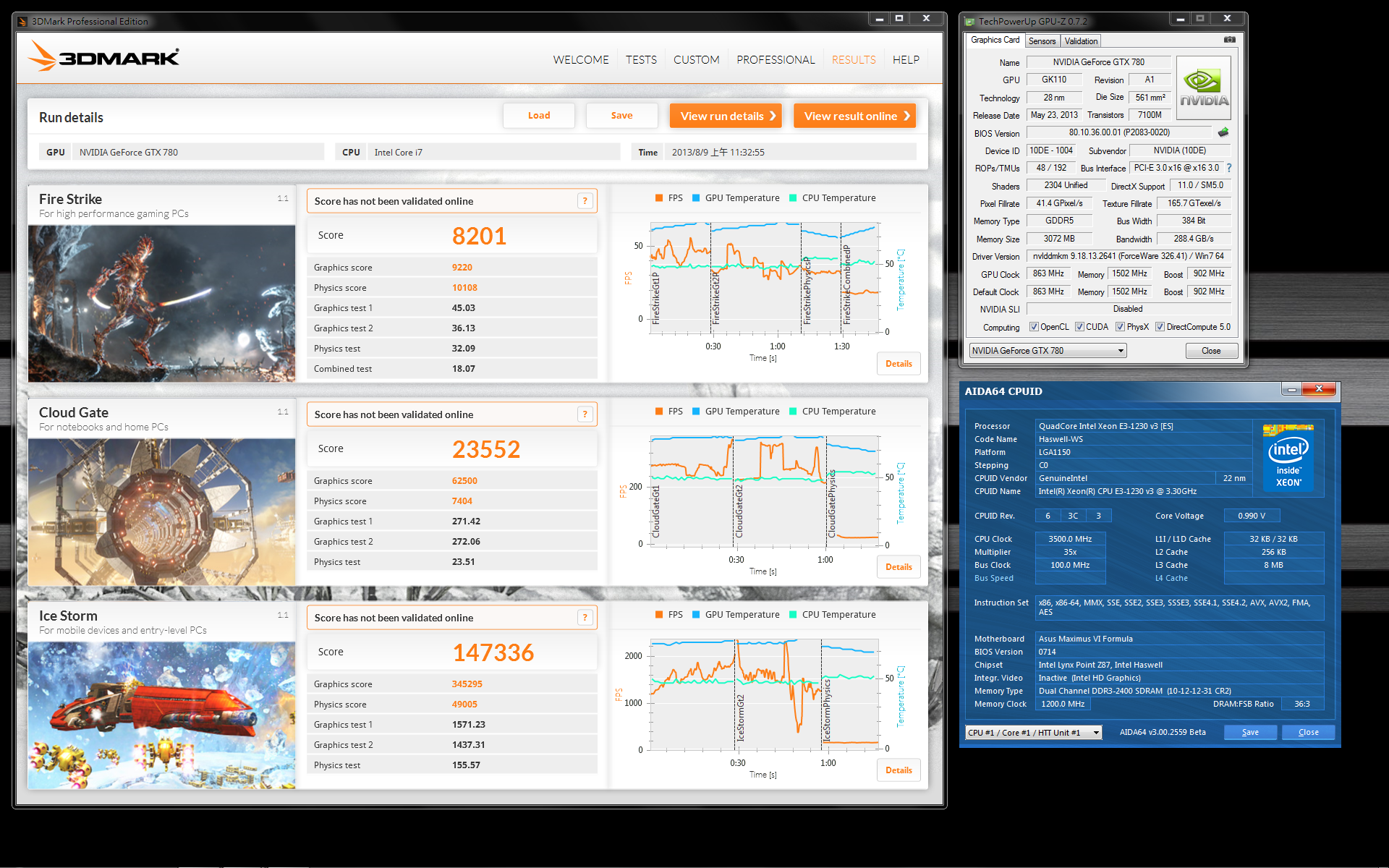Click the NVIDIA logo in GPU-Z
Image resolution: width=1389 pixels, height=868 pixels.
(1204, 88)
